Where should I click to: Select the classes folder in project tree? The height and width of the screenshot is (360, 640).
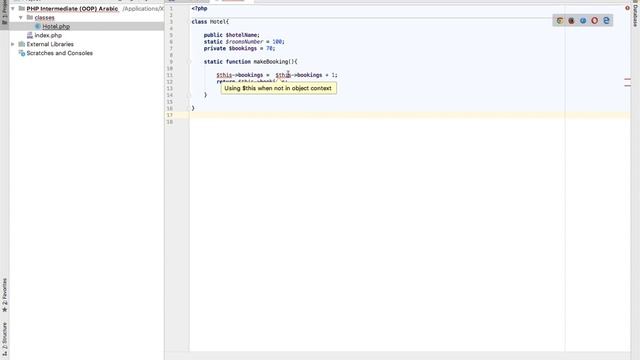pos(44,18)
